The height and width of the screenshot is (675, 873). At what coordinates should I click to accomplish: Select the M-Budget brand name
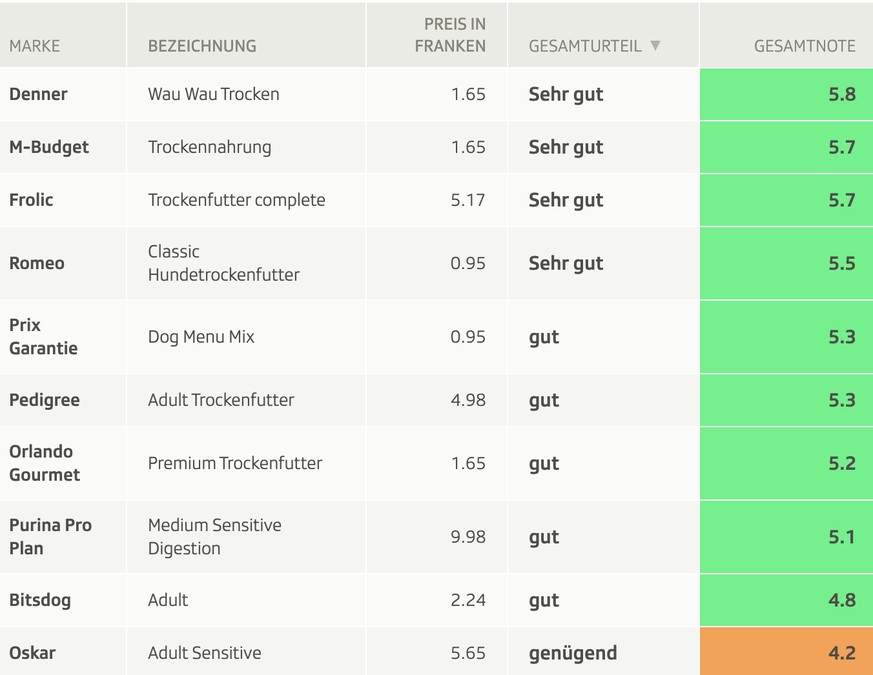[x=49, y=147]
